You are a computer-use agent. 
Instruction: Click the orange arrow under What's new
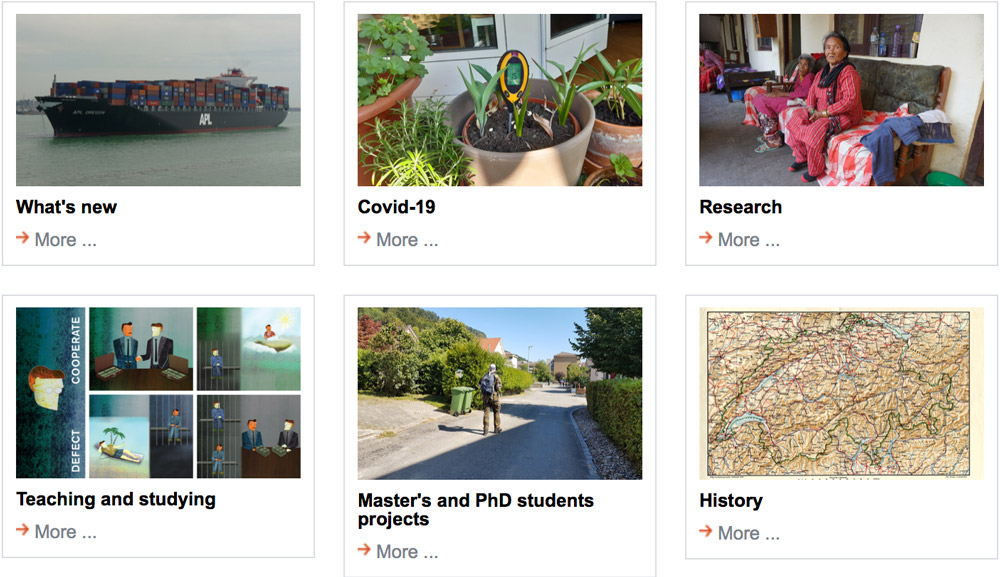pos(23,238)
